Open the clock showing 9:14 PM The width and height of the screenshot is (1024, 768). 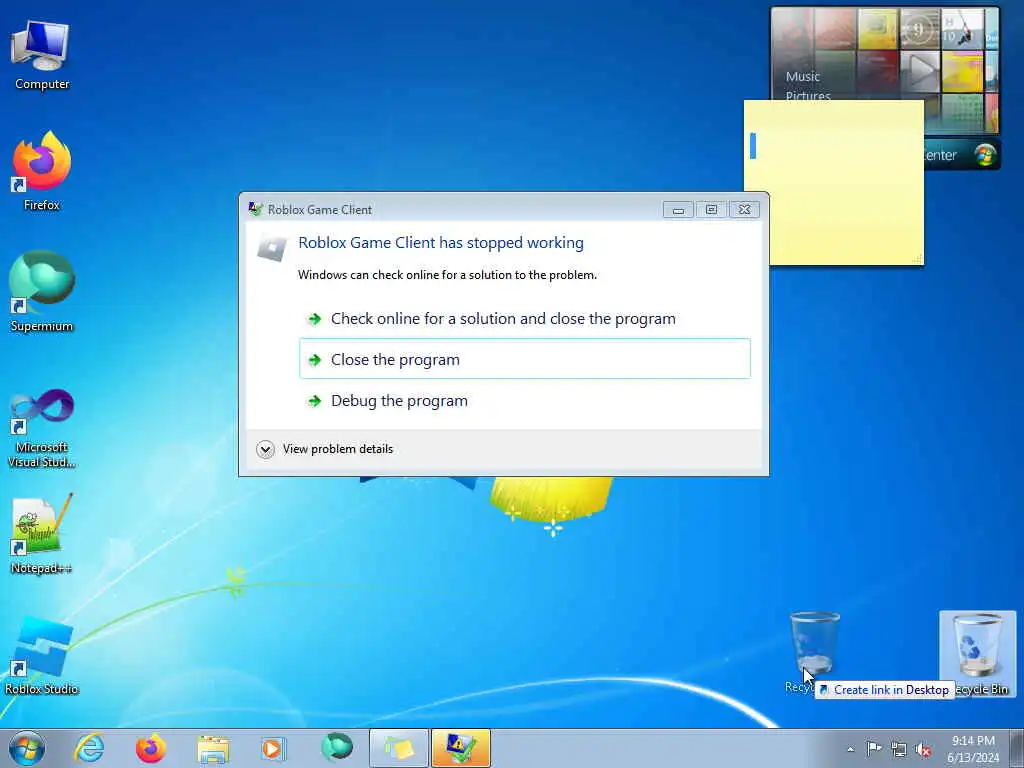point(973,749)
